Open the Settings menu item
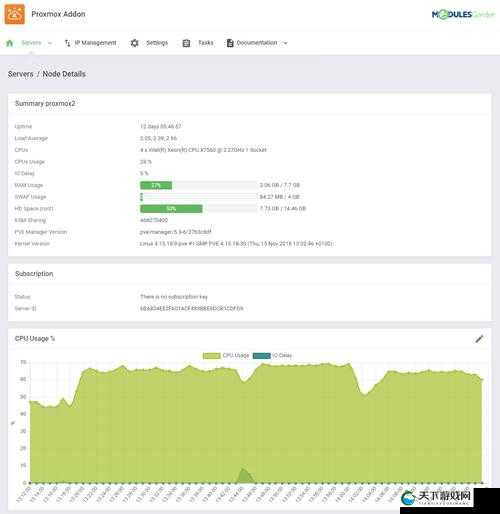 click(x=157, y=43)
